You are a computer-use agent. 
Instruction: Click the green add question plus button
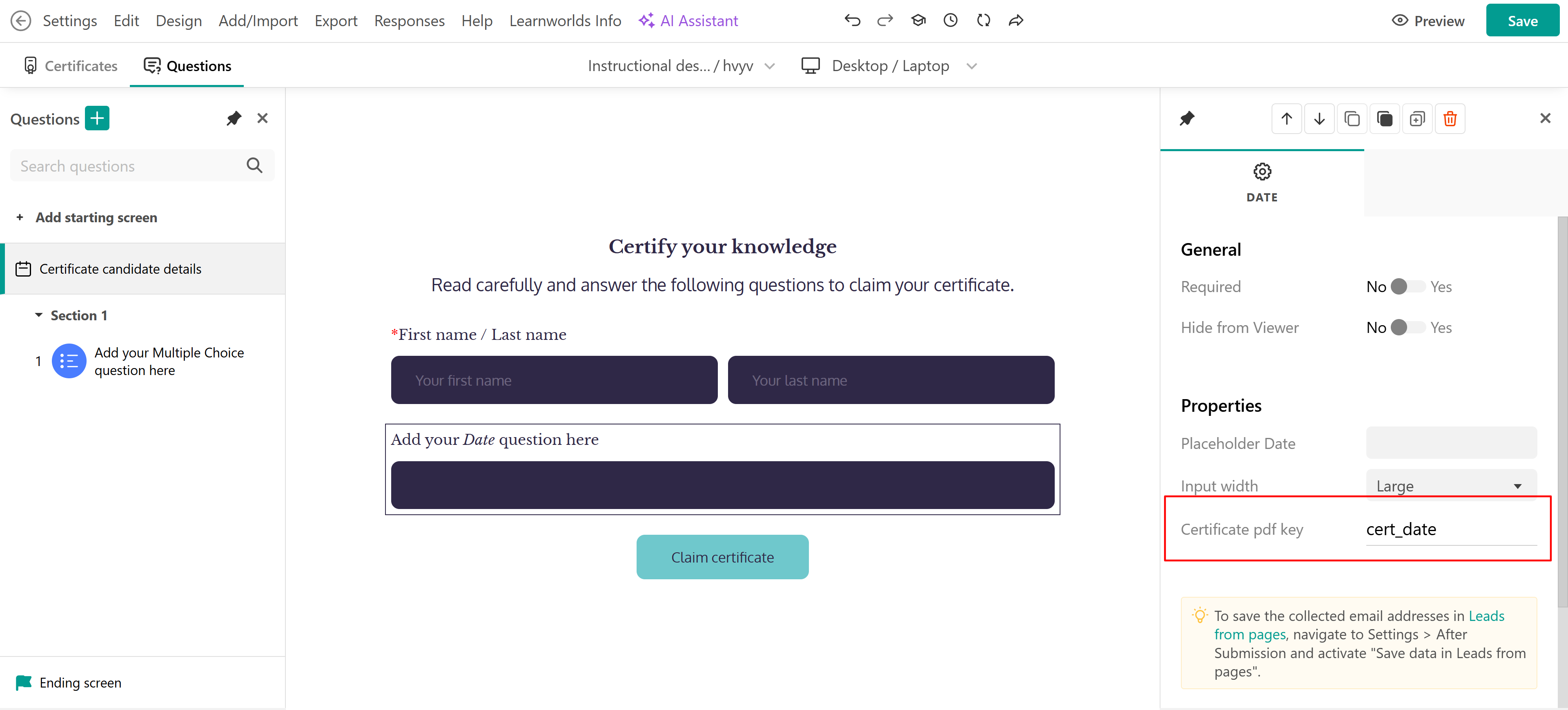[x=97, y=118]
